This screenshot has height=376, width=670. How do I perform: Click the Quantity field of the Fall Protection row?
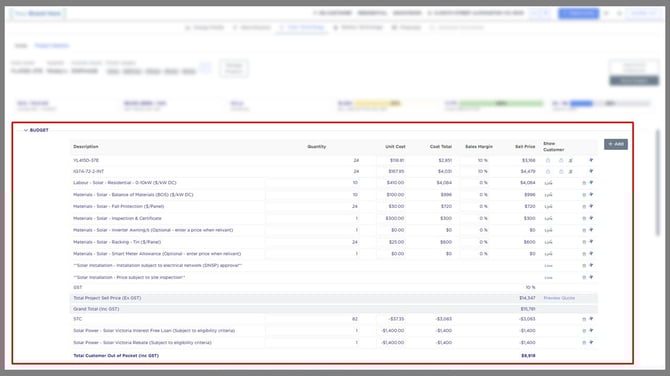point(313,206)
